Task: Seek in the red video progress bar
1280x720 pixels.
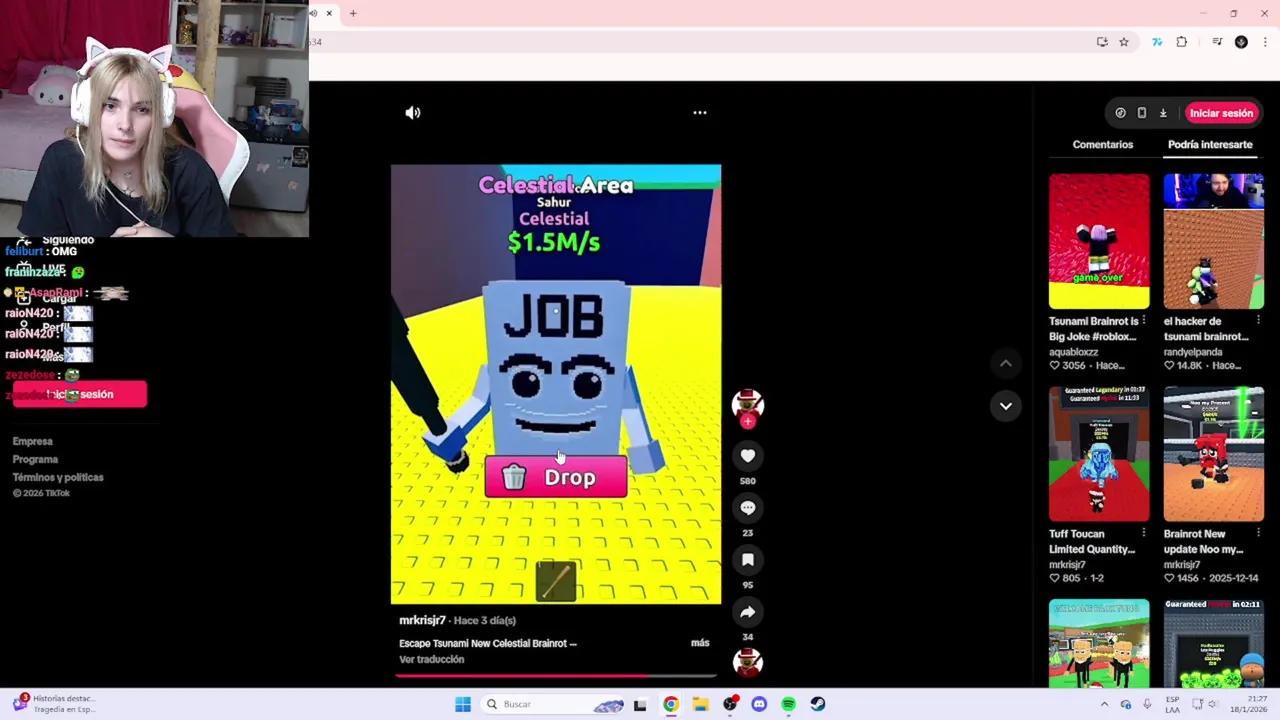Action: pos(556,676)
